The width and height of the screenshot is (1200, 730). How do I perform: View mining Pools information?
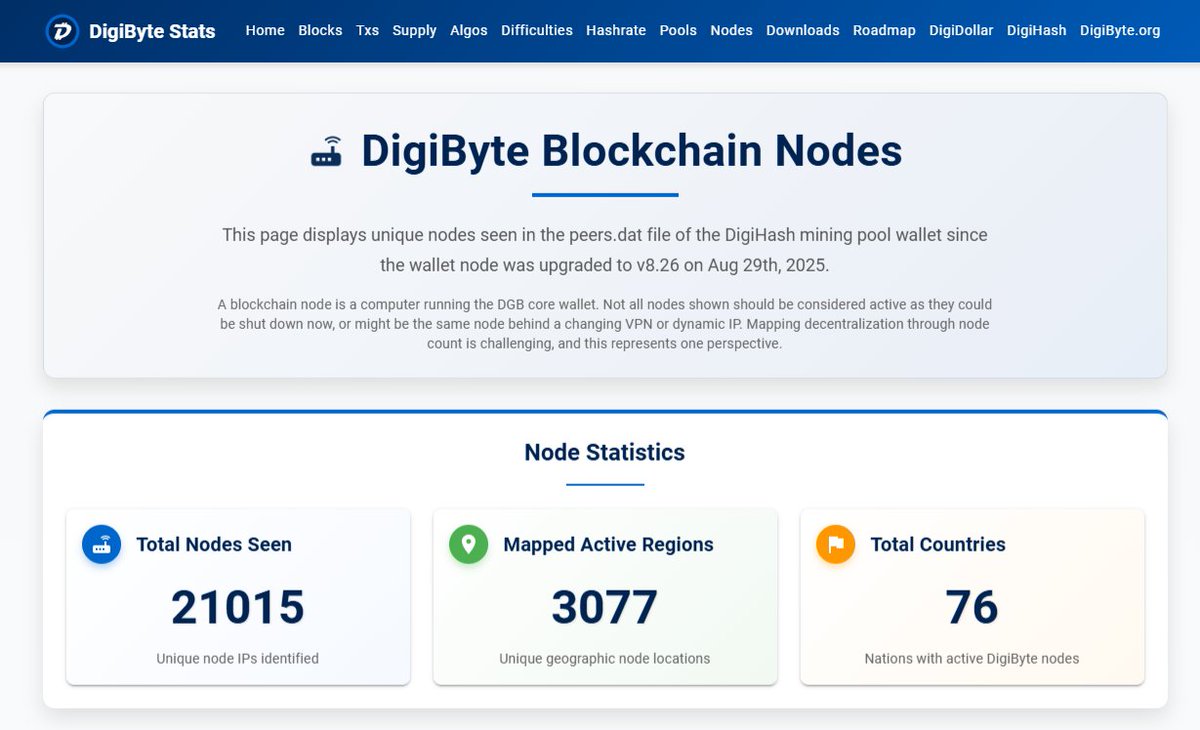coord(678,30)
